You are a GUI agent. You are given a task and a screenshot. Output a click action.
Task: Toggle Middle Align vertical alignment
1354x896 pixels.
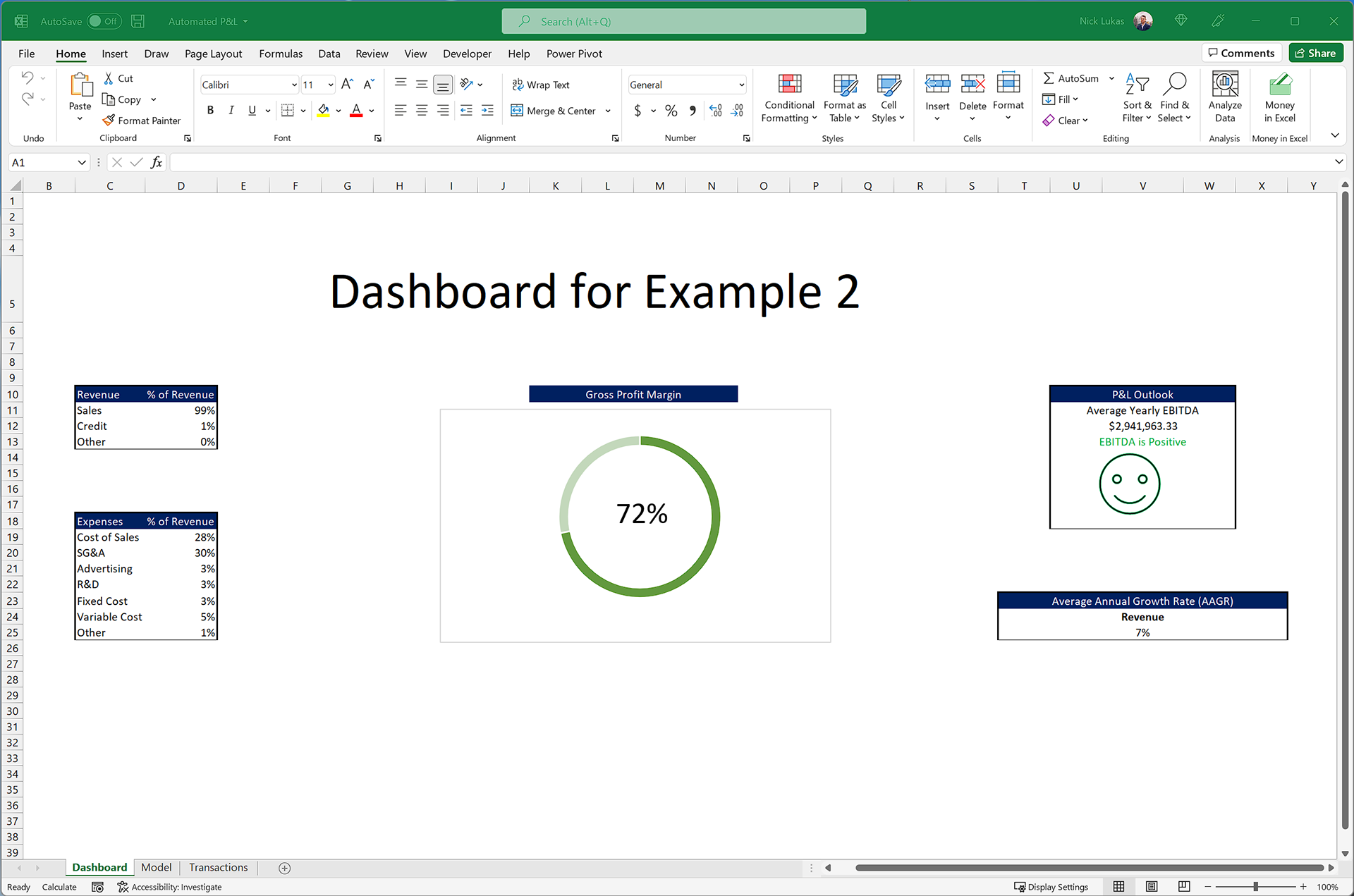pyautogui.click(x=422, y=85)
